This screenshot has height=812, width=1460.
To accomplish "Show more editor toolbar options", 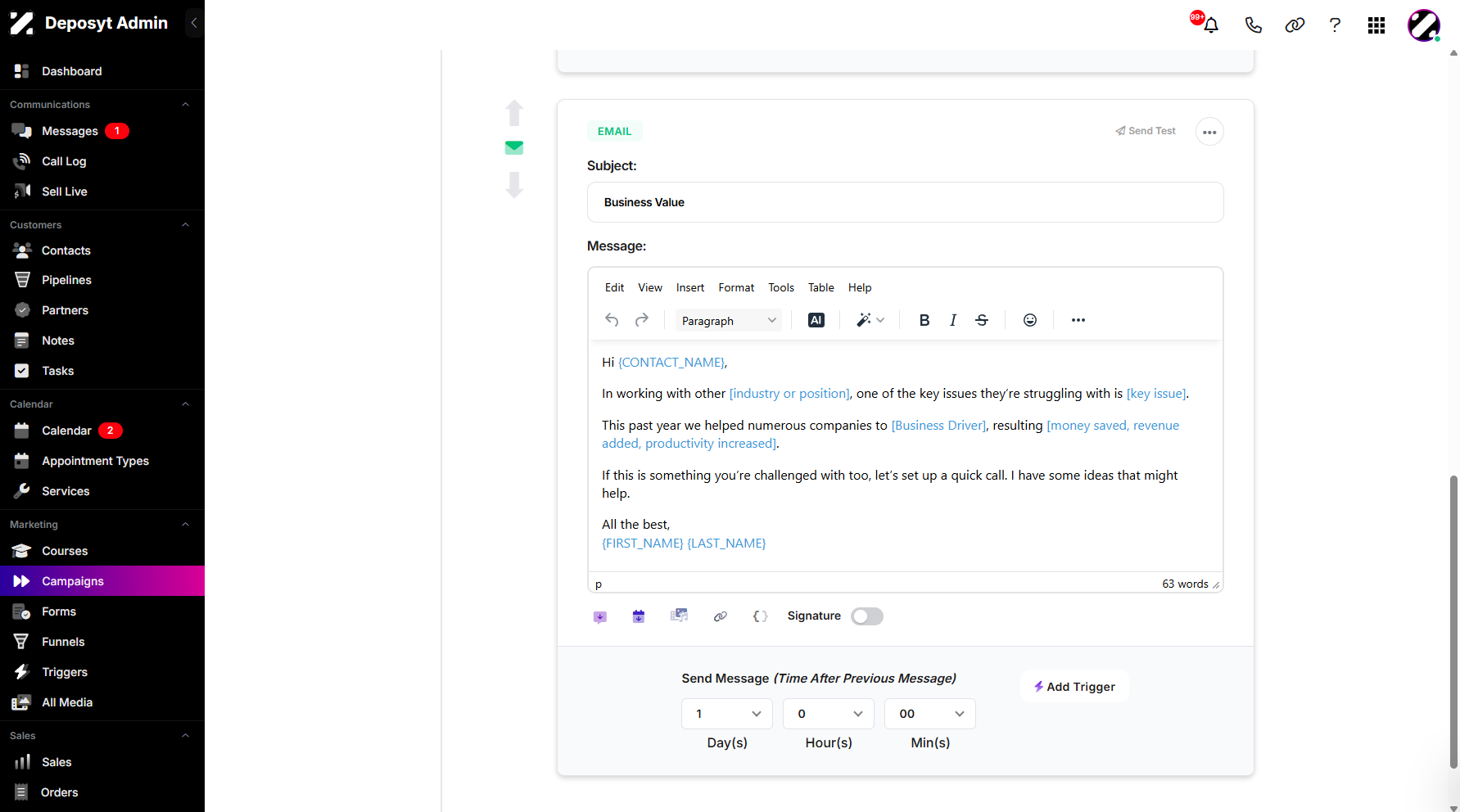I will [x=1078, y=320].
